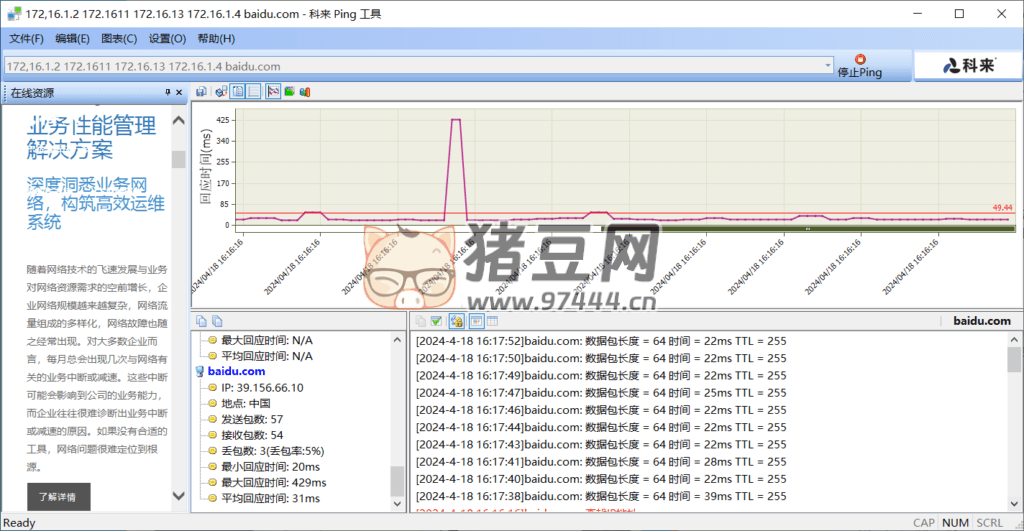Select the line chart view icon
The width and height of the screenshot is (1024, 531).
[x=272, y=92]
